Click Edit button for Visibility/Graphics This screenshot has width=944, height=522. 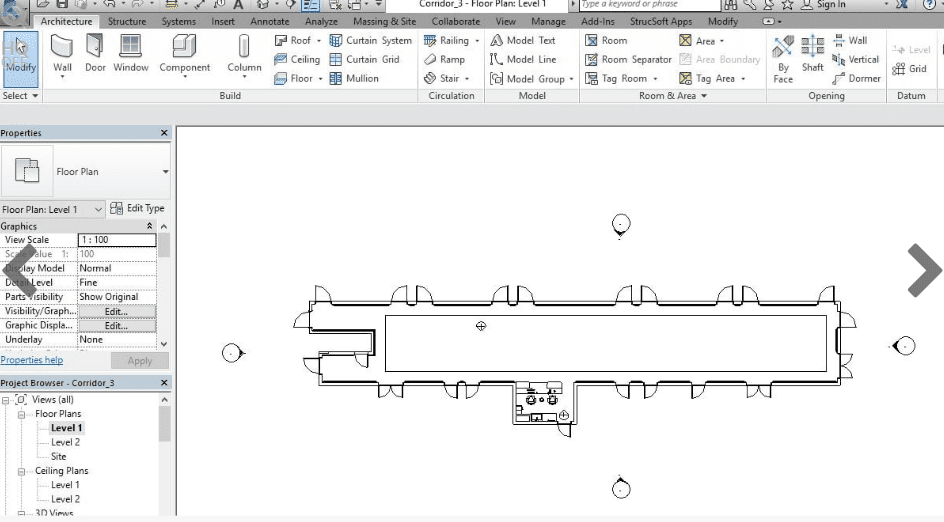pos(116,311)
